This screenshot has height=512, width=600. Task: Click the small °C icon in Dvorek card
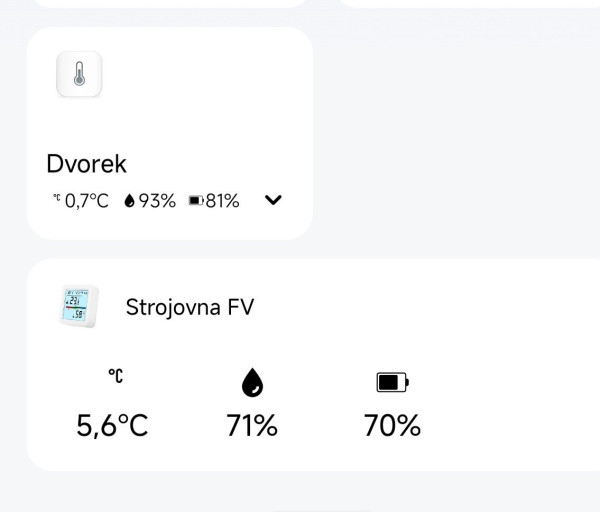tap(56, 200)
